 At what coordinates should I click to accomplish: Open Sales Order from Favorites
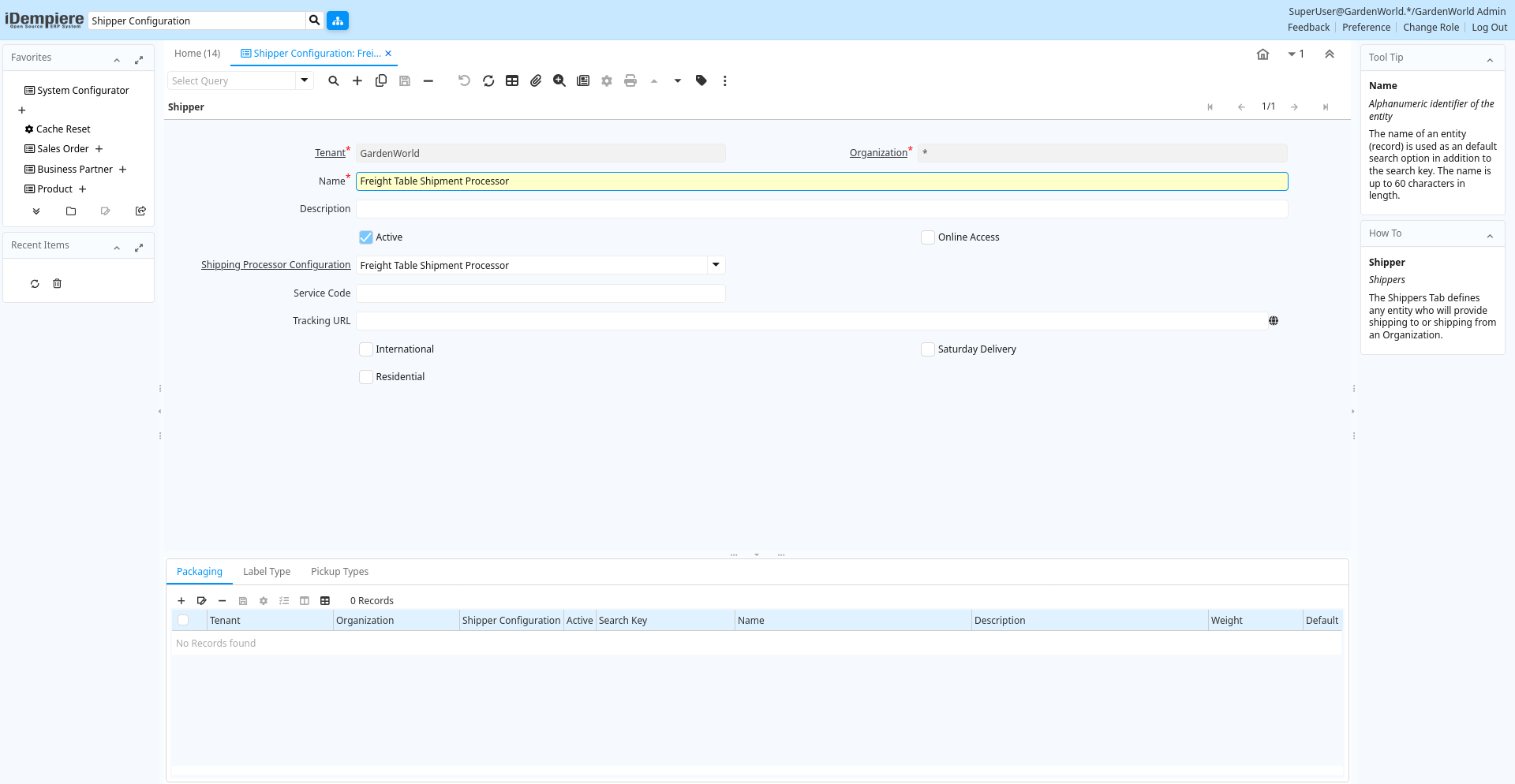pos(63,149)
